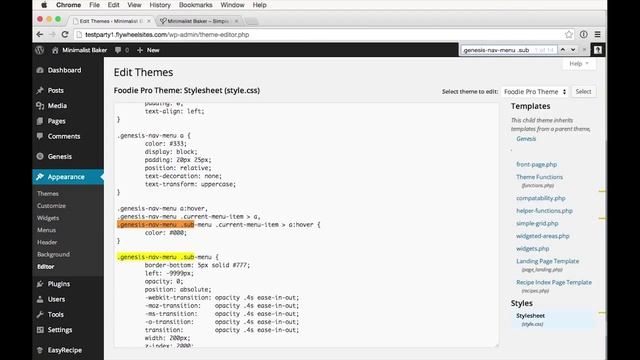Open simple-grid.php template
This screenshot has height=360, width=640.
click(537, 224)
